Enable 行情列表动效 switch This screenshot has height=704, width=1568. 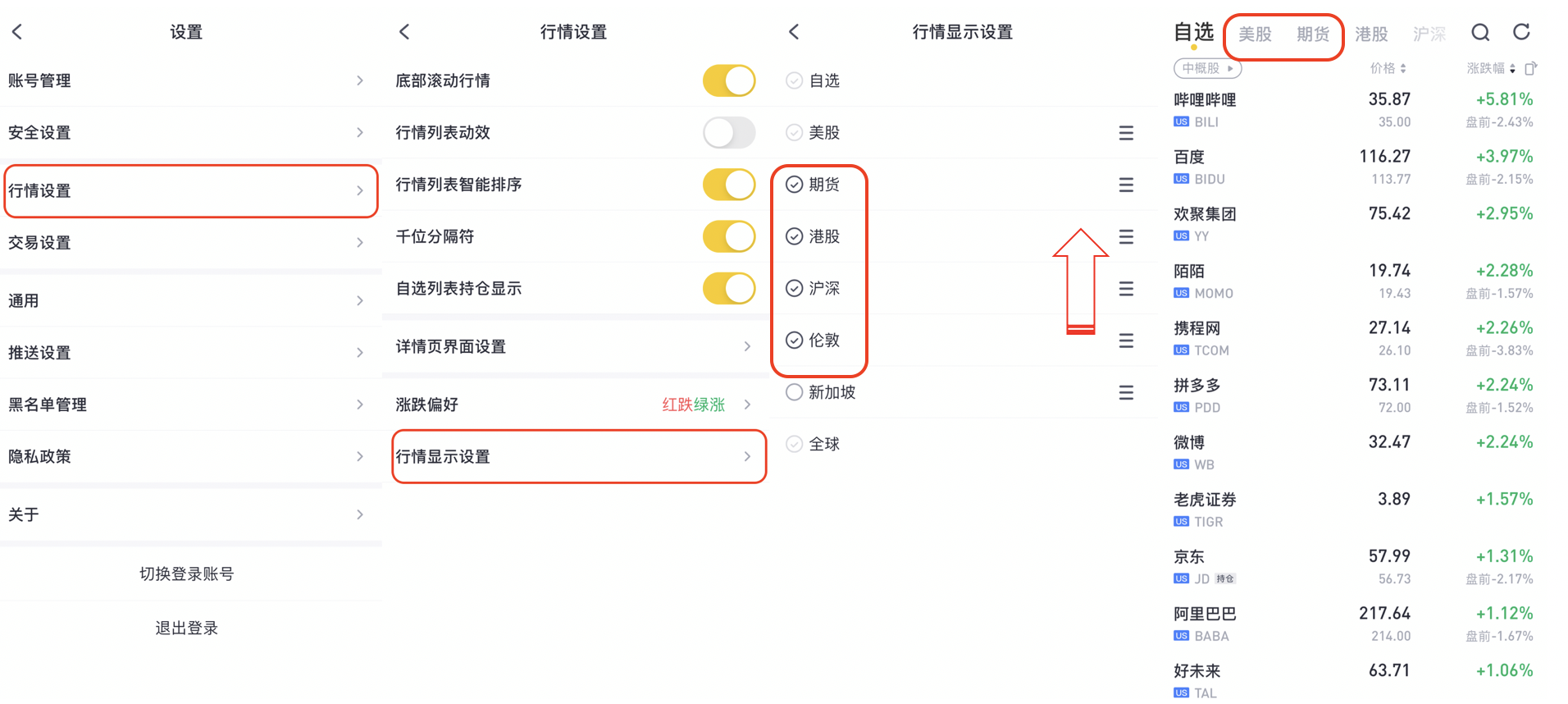click(x=728, y=132)
